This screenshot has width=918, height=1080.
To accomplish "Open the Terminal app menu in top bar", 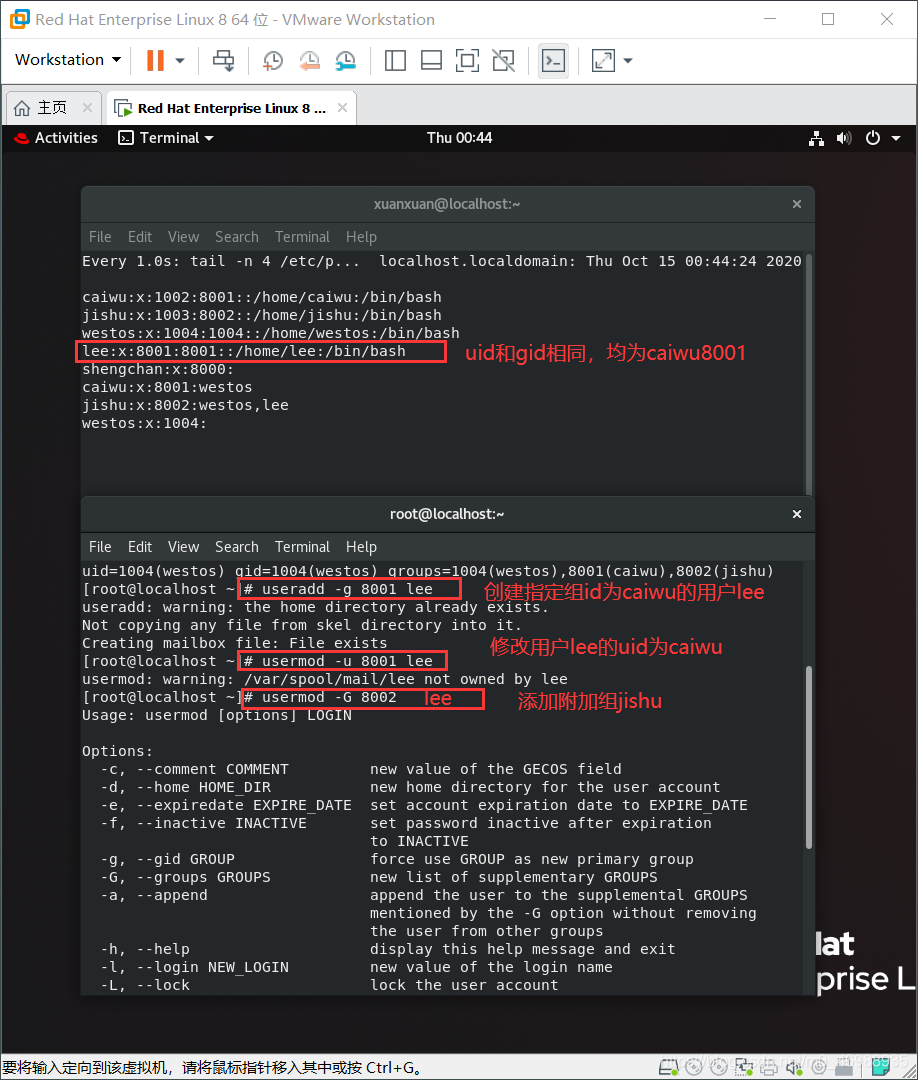I will (166, 138).
